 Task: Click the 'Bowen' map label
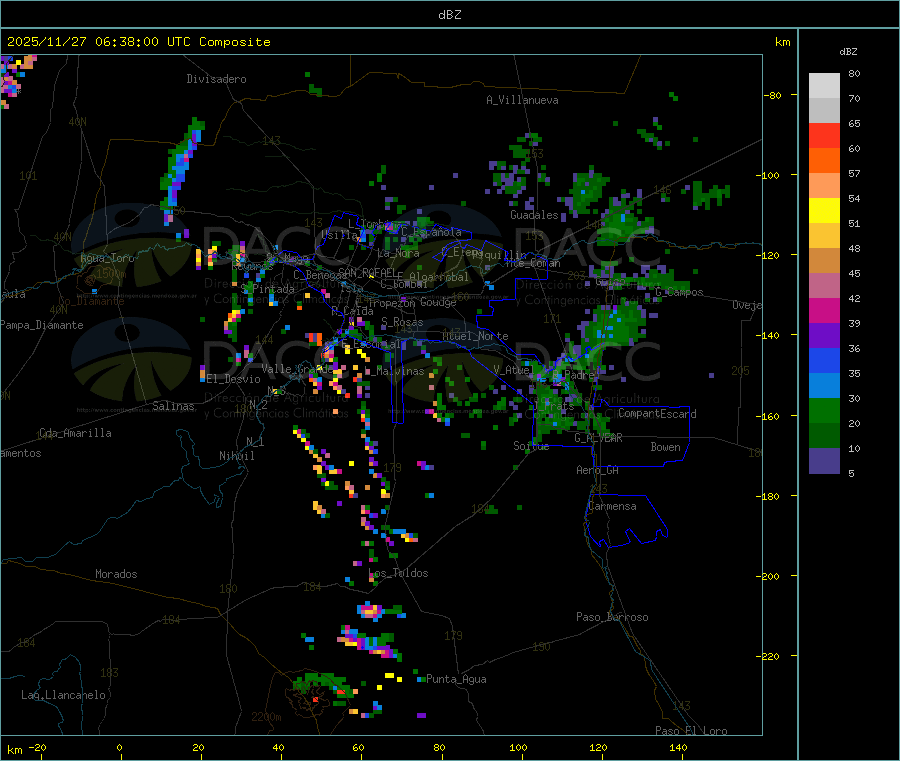(x=666, y=447)
